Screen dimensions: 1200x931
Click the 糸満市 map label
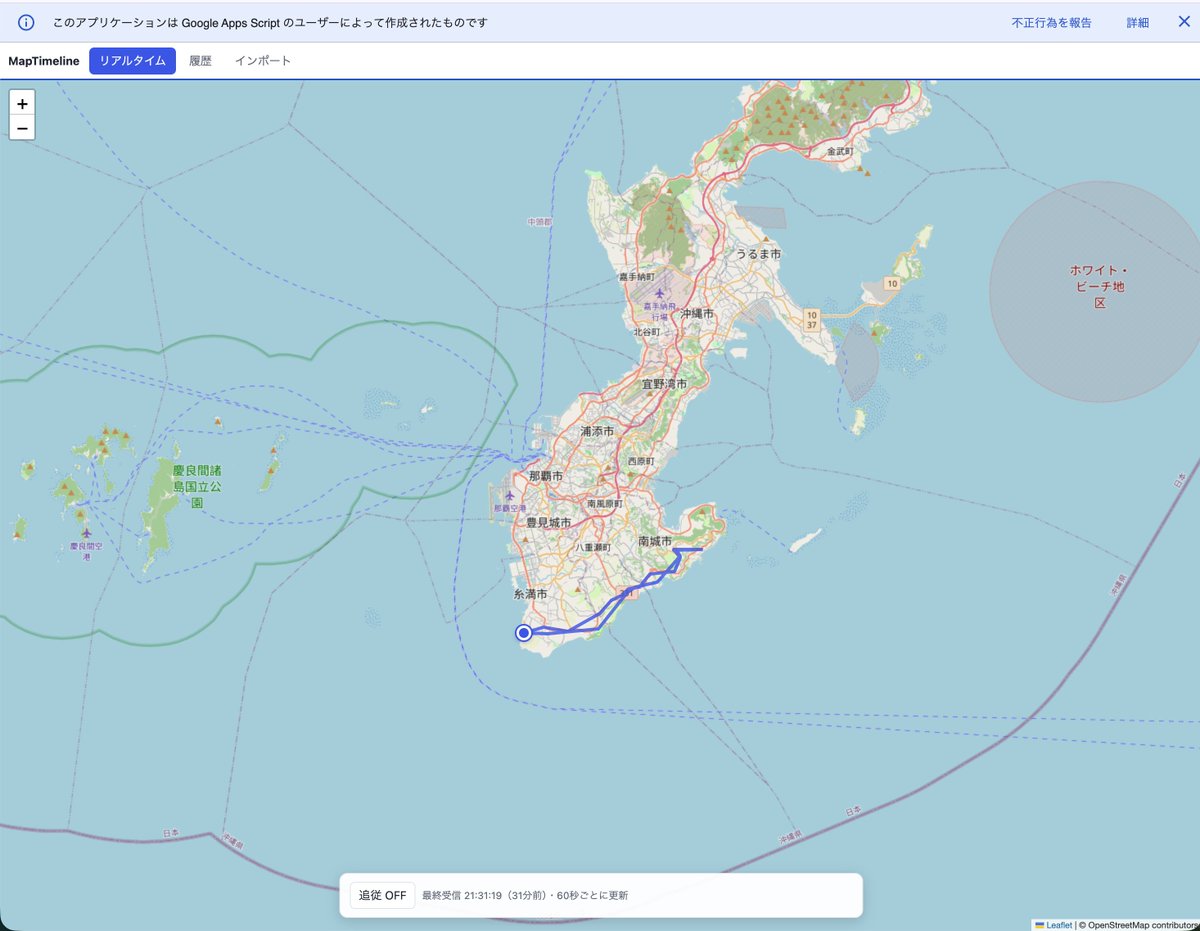coord(530,594)
